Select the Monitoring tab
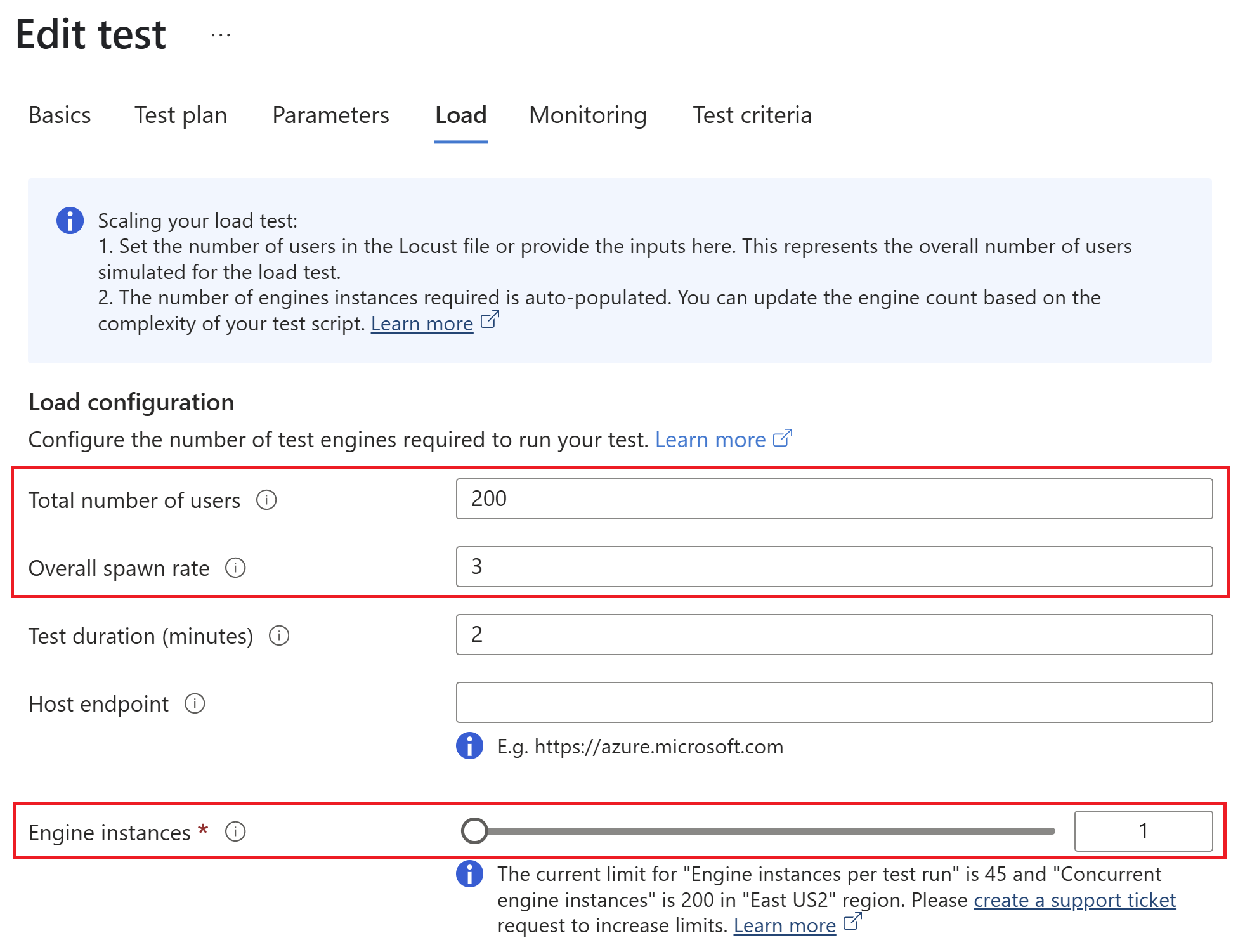The width and height of the screenshot is (1238, 952). 587,115
